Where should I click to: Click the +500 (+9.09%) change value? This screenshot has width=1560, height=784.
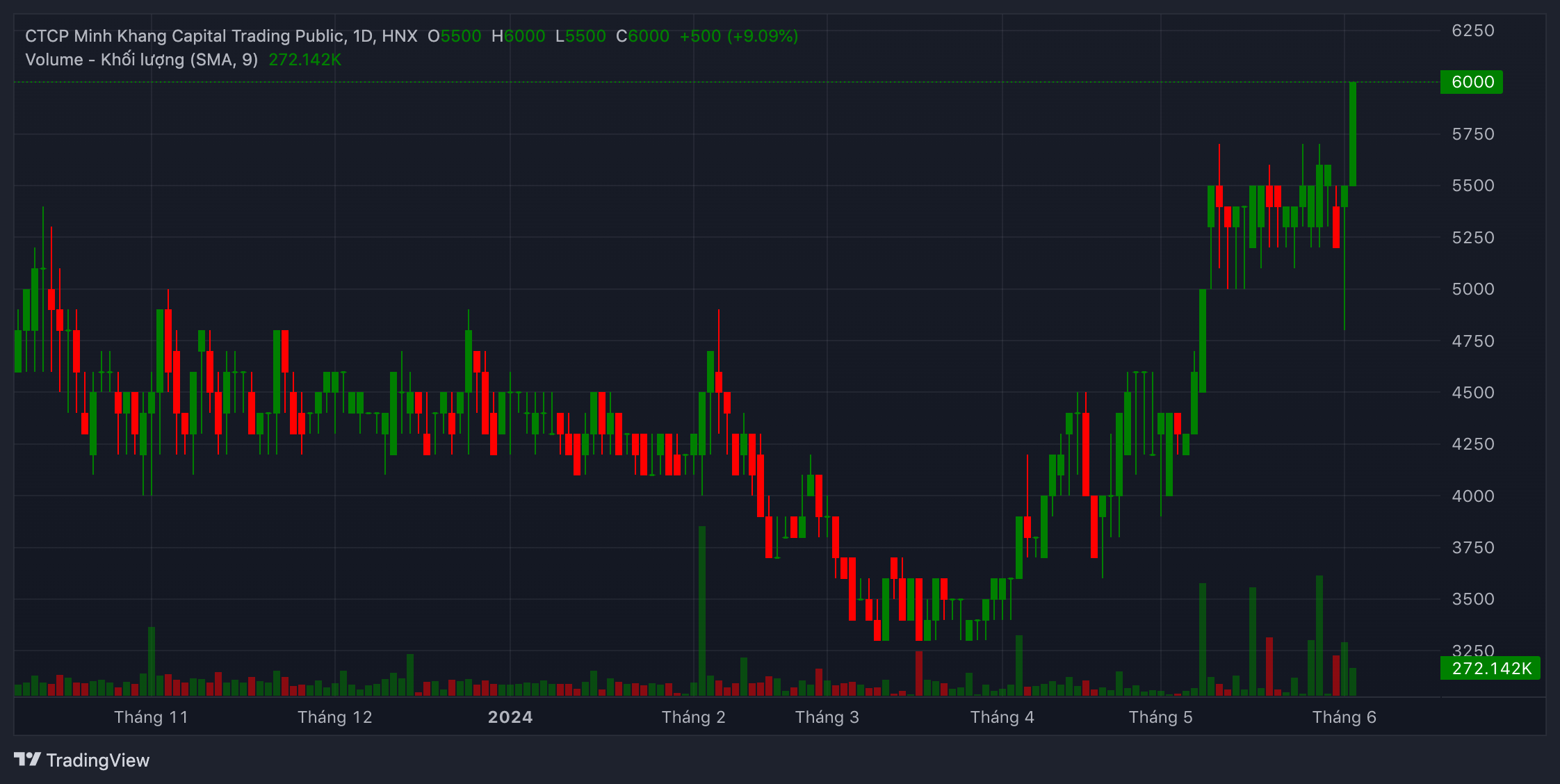[x=738, y=36]
